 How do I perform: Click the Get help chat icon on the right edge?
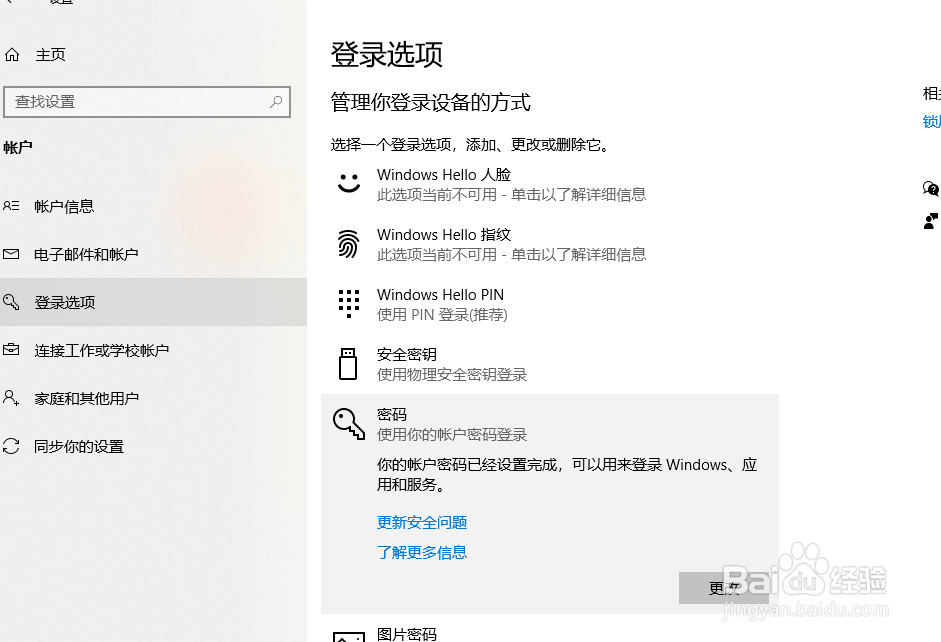pos(931,188)
